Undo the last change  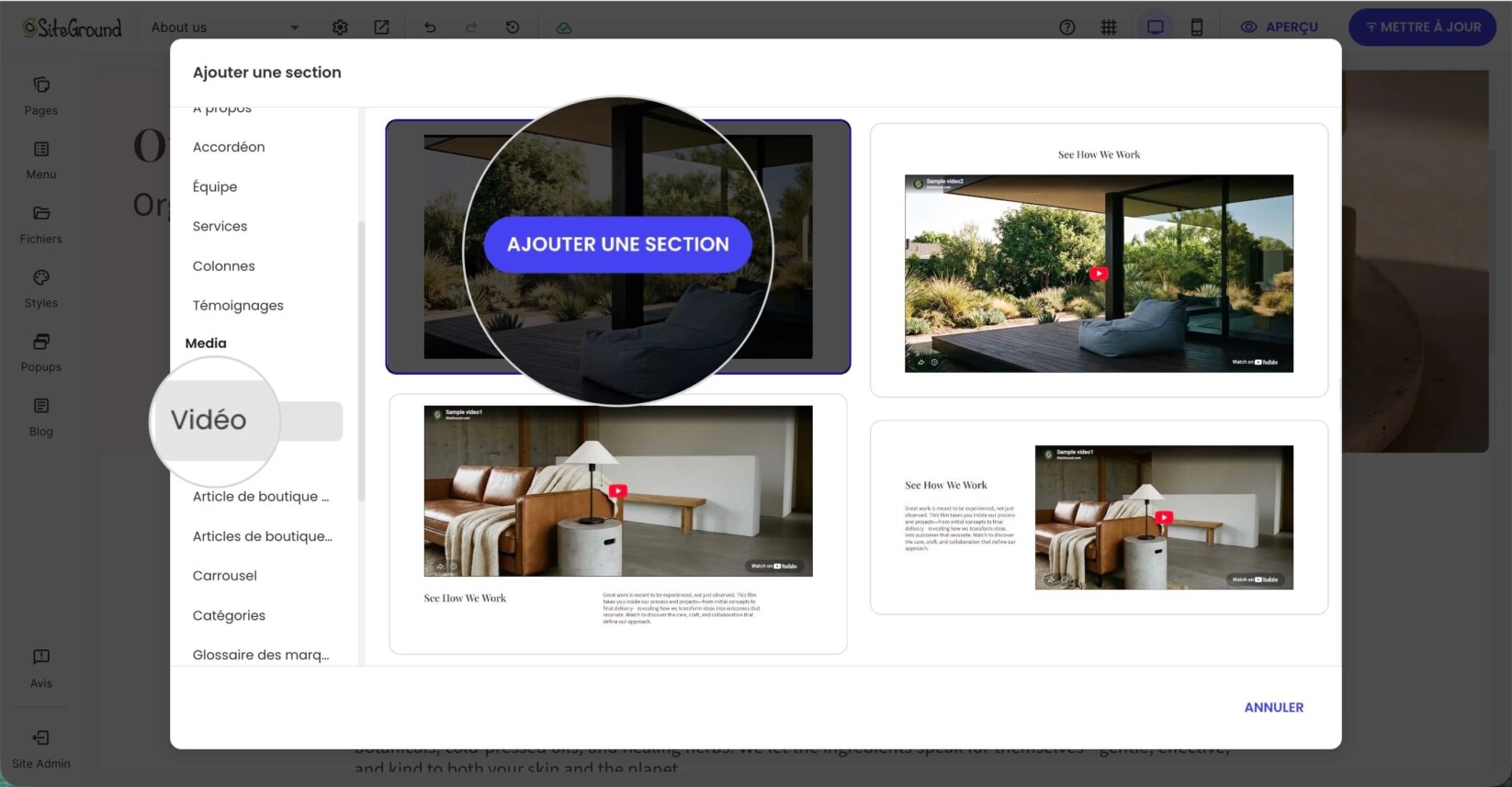coord(430,28)
